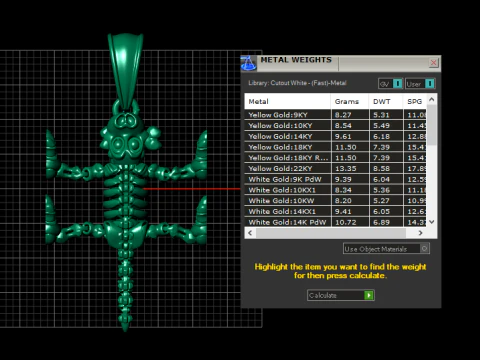Image resolution: width=480 pixels, height=360 pixels.
Task: Click the 9.39 grams value
Action: 343,179
